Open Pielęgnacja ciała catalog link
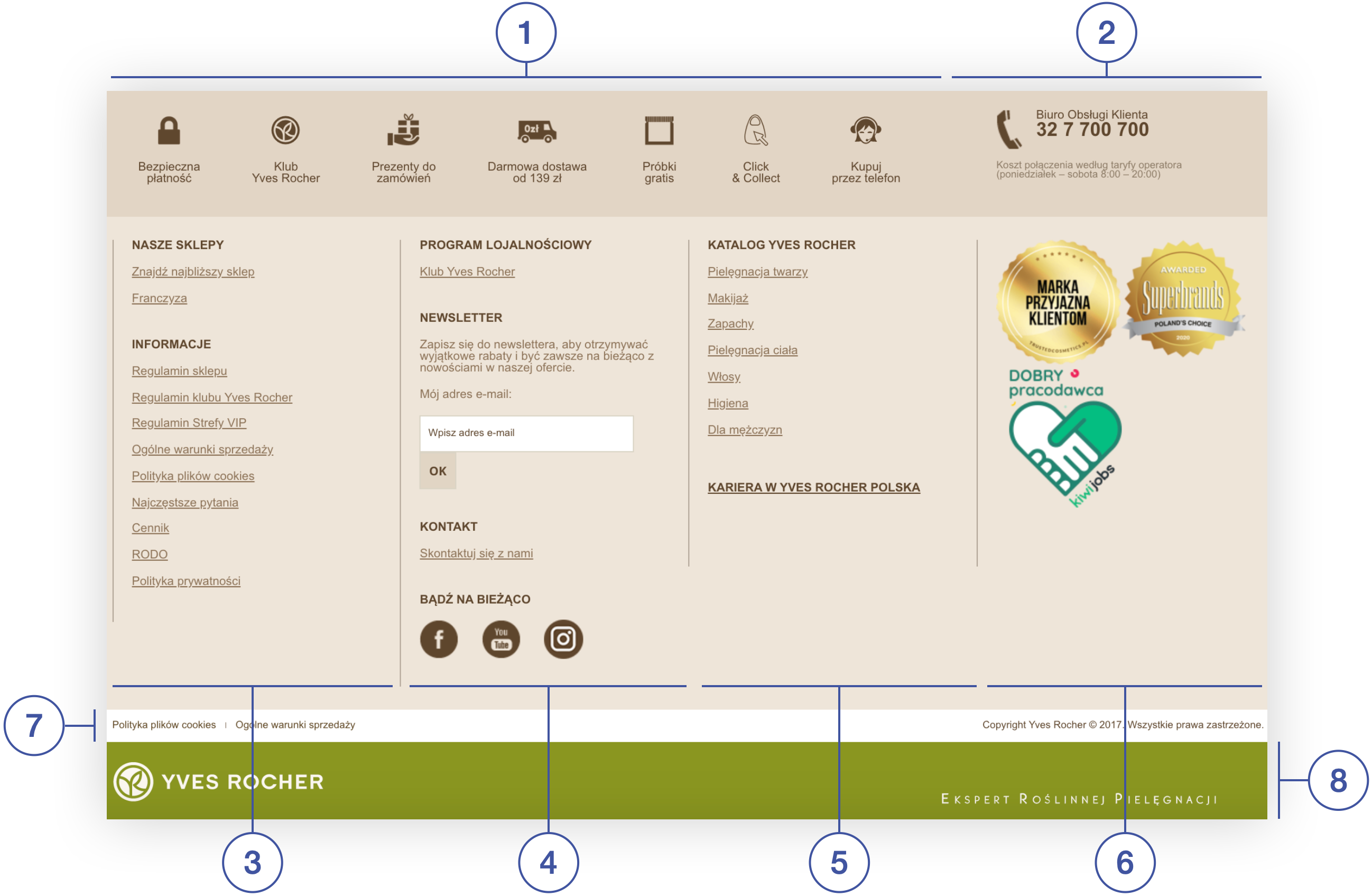Viewport: 1372px width, 896px height. pos(752,350)
